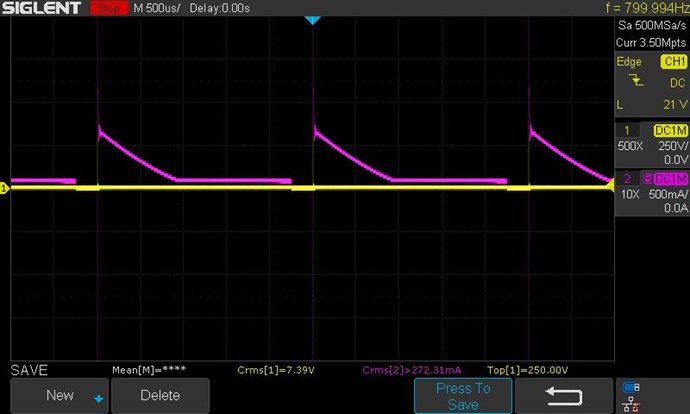Click the SIGLENT logo
Image resolution: width=690 pixels, height=414 pixels.
(x=41, y=8)
